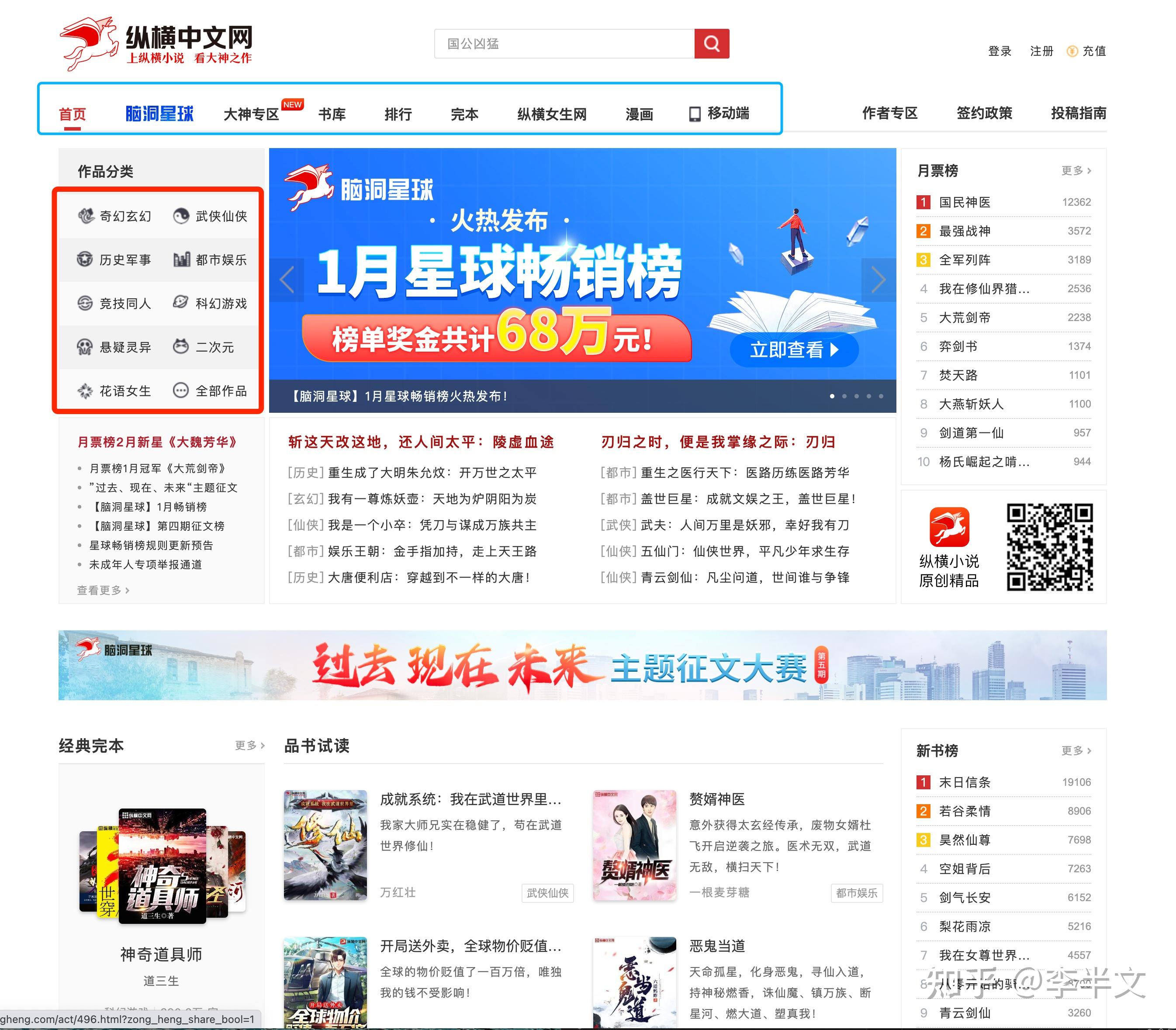The width and height of the screenshot is (1176, 1030).
Task: Focus the search input field
Action: click(563, 44)
